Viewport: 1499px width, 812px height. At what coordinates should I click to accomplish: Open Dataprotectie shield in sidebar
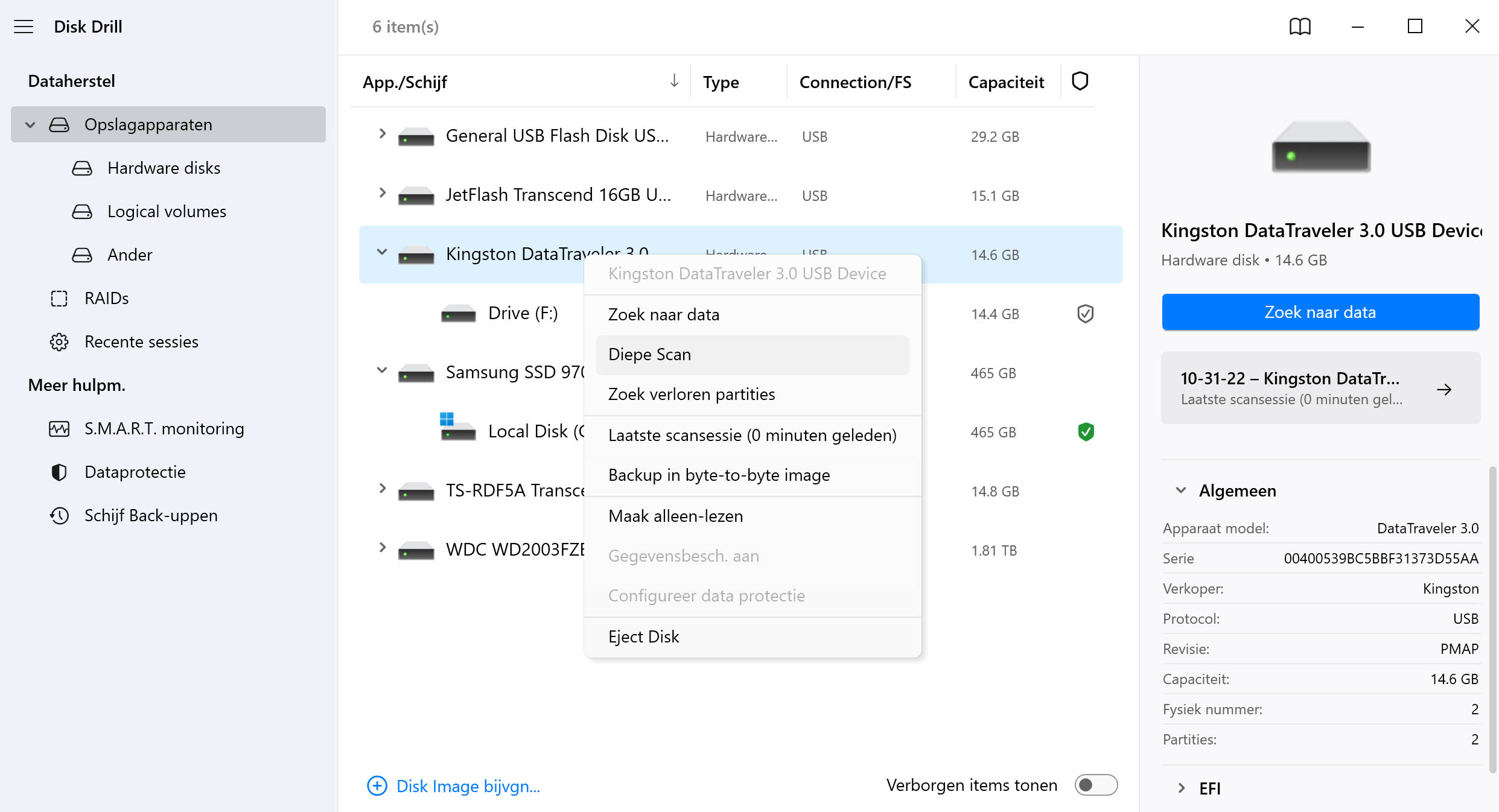pos(59,472)
